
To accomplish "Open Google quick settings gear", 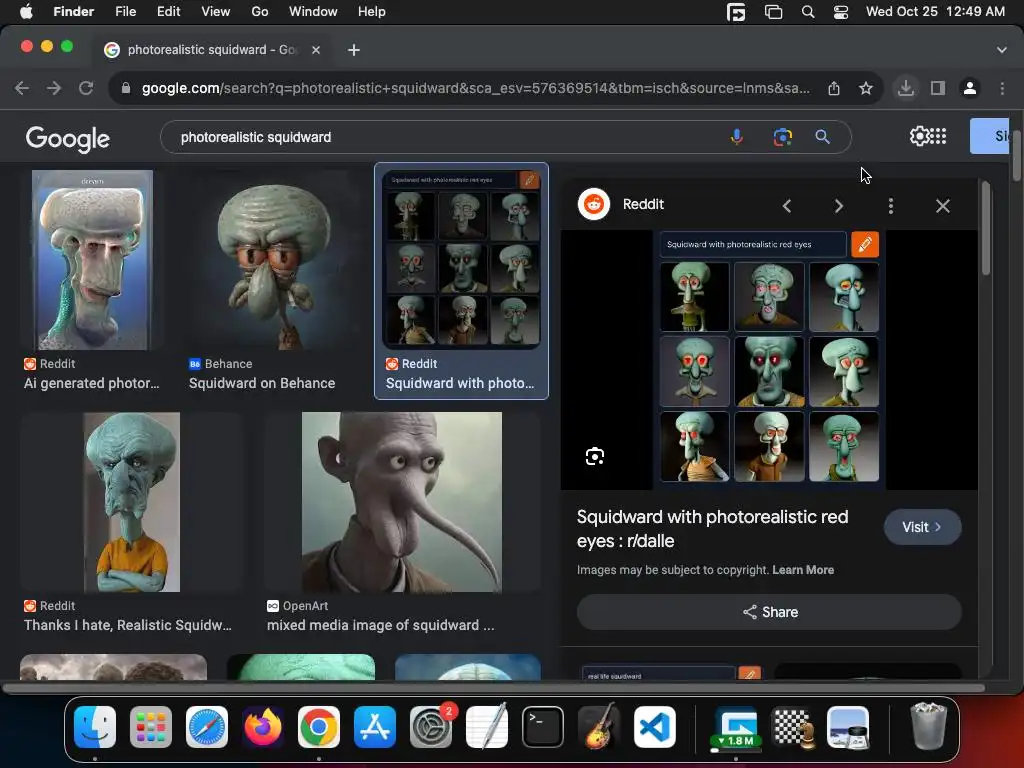I will (919, 136).
